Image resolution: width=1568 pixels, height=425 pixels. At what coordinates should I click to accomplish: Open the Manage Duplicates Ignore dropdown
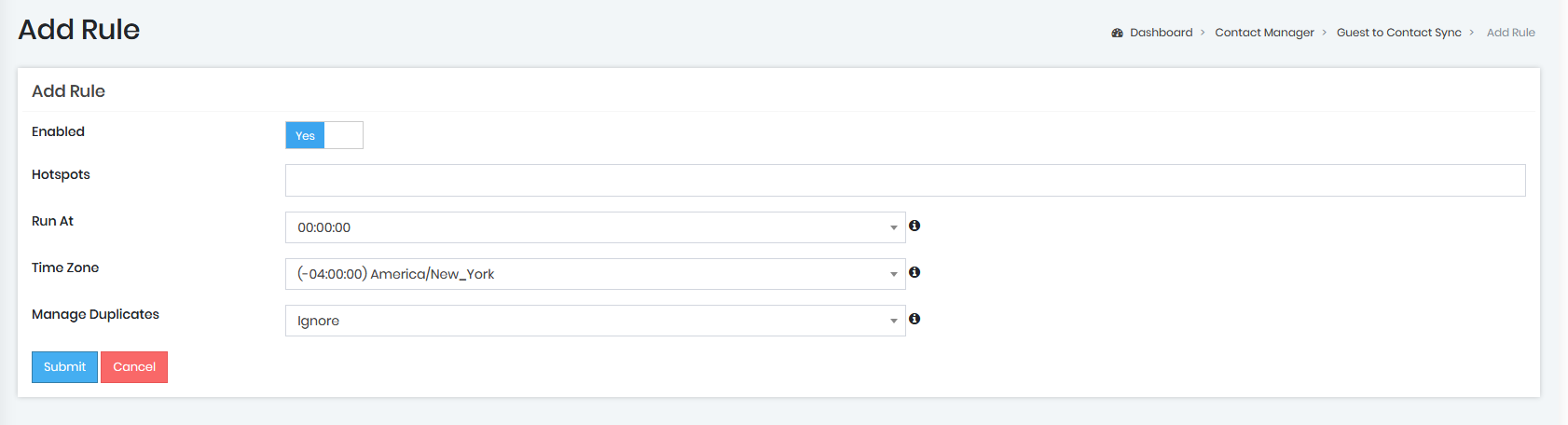tap(595, 321)
